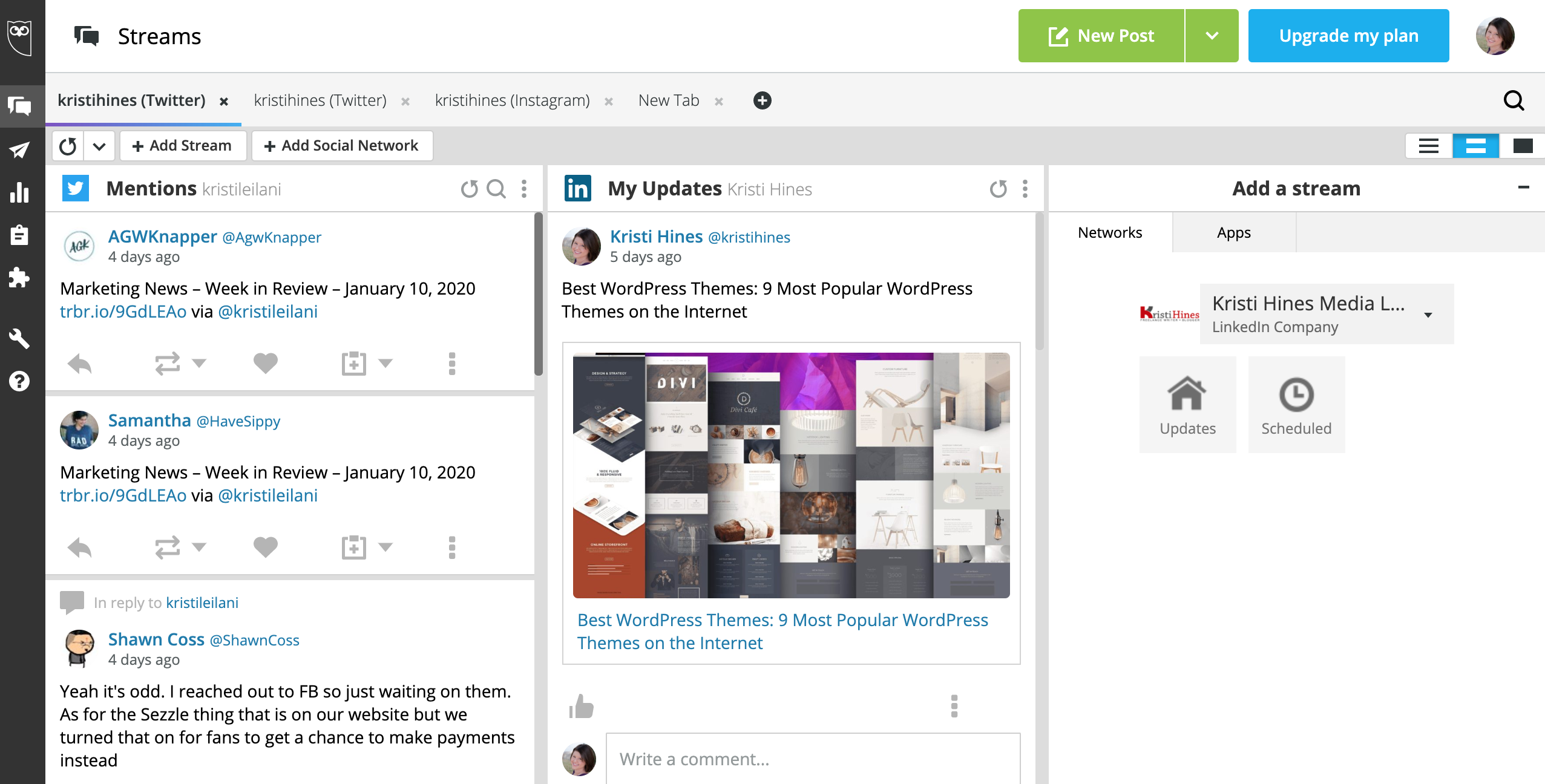This screenshot has height=784, width=1545.
Task: Like the LinkedIn post with thumbs up
Action: [581, 707]
